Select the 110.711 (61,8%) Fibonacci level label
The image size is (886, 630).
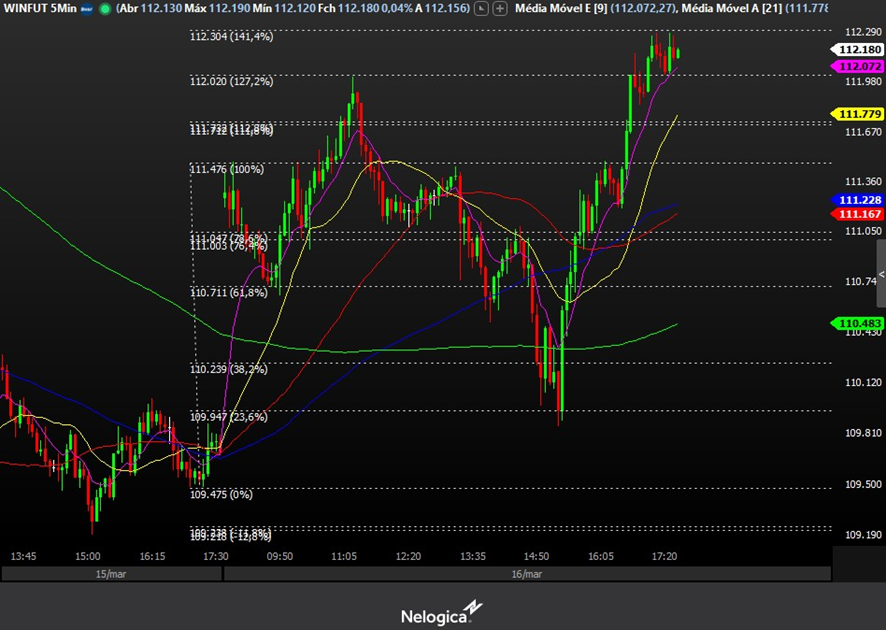pos(229,293)
